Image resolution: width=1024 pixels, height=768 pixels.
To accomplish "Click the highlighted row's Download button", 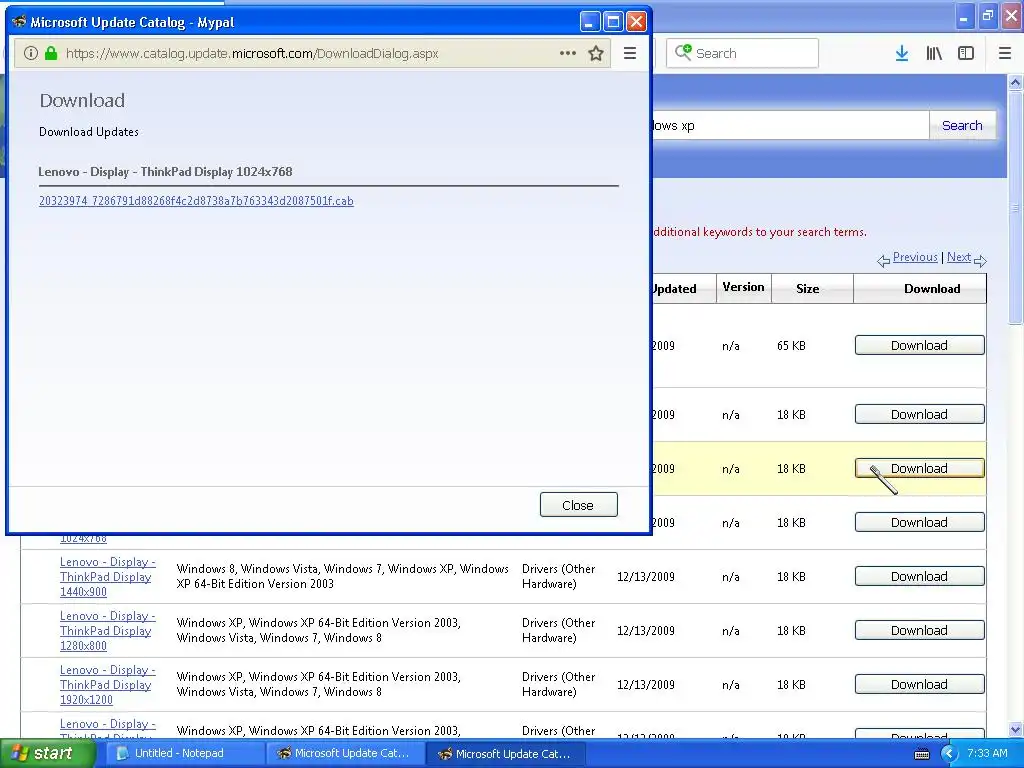I will pyautogui.click(x=920, y=468).
